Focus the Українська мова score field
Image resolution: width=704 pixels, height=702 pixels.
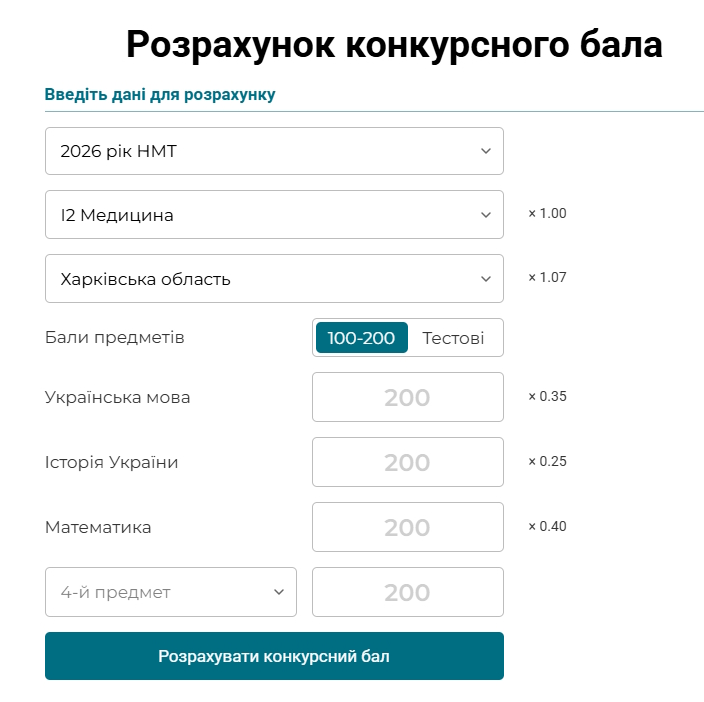click(407, 397)
